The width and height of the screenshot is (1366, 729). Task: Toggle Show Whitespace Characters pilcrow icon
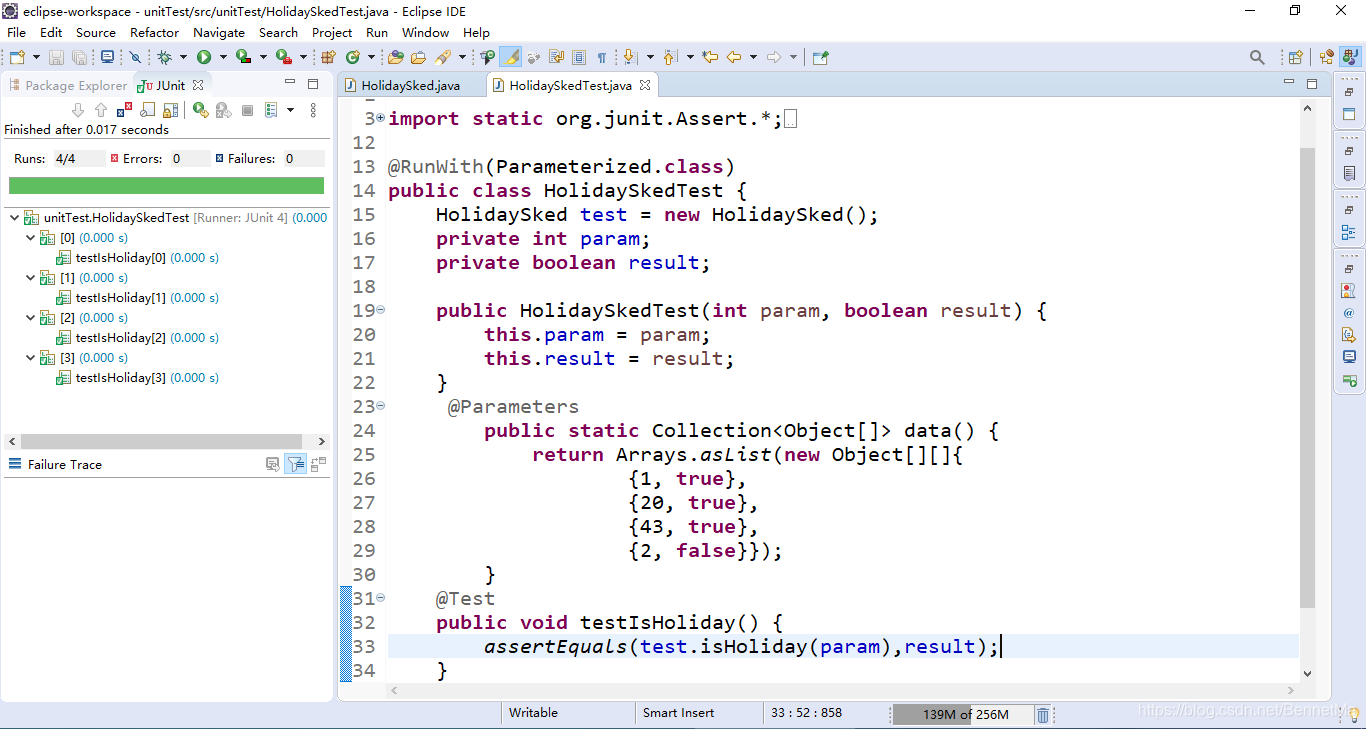[602, 58]
